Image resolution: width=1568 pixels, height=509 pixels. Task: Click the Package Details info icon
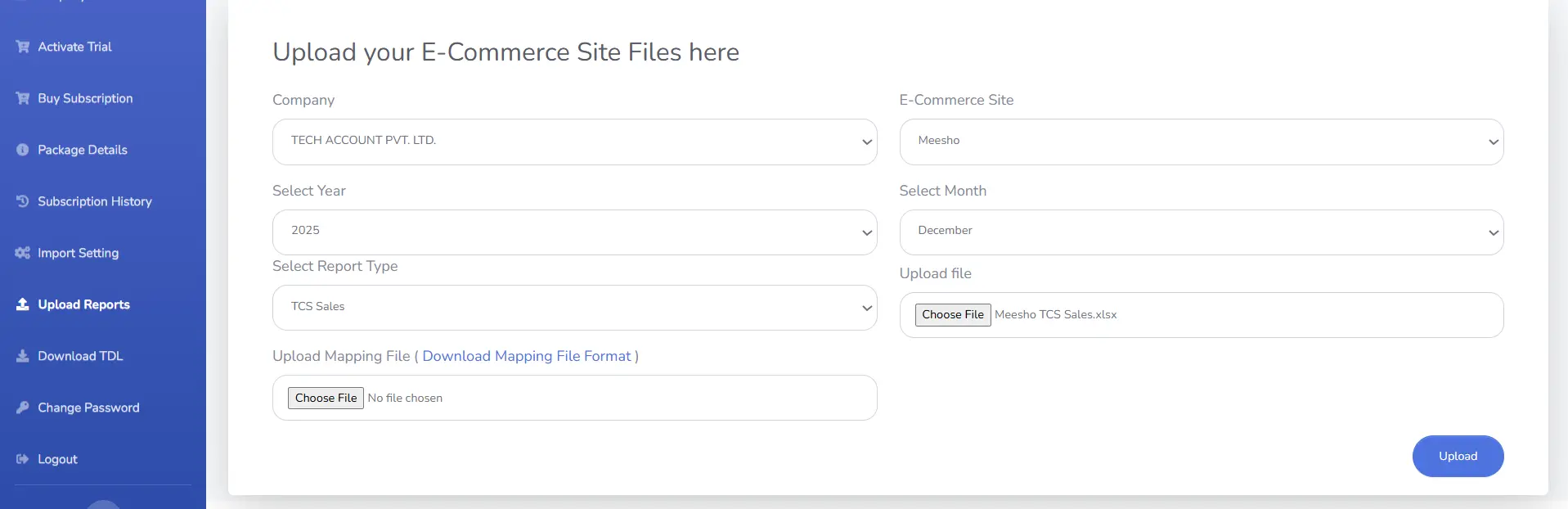[23, 150]
